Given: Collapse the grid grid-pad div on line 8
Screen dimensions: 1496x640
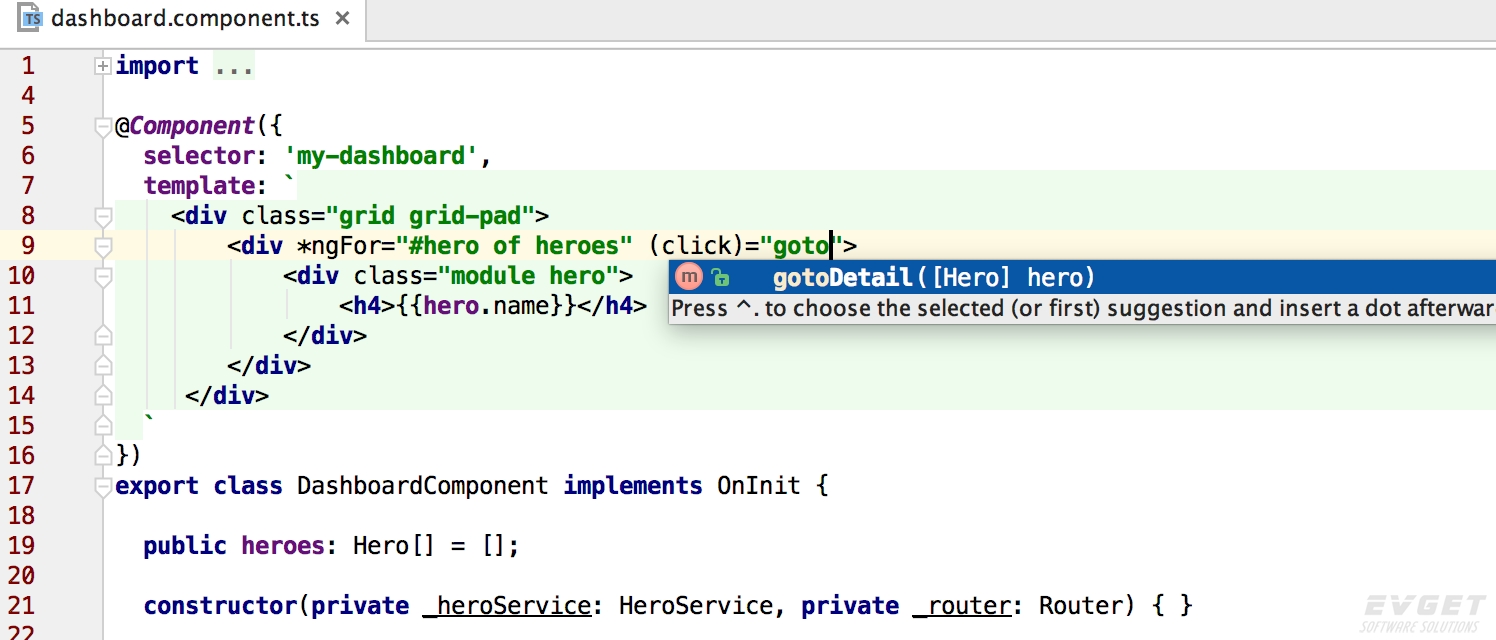Looking at the screenshot, I should click(102, 216).
